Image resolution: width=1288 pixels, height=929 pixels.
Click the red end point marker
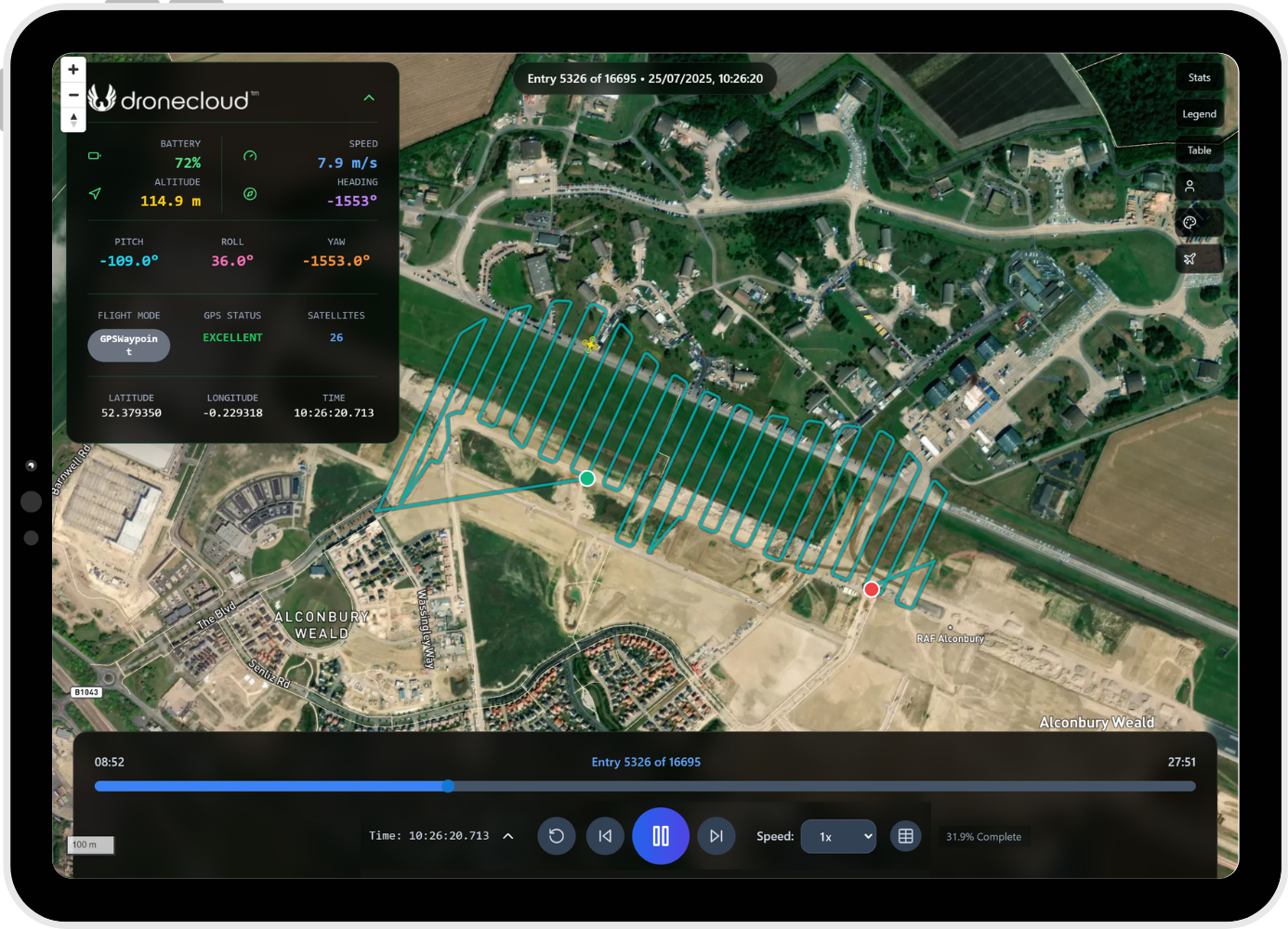pos(872,589)
